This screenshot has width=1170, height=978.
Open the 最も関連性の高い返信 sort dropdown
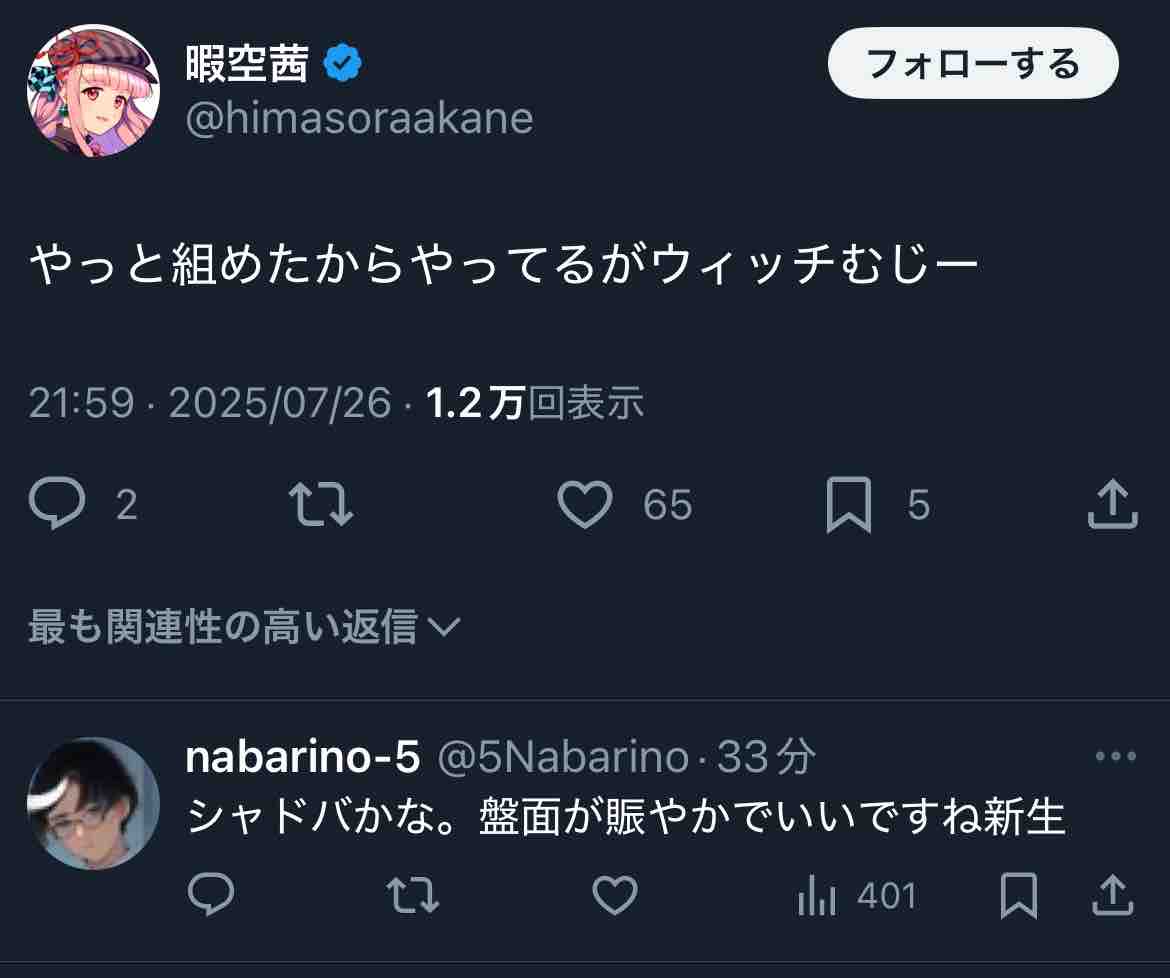244,627
